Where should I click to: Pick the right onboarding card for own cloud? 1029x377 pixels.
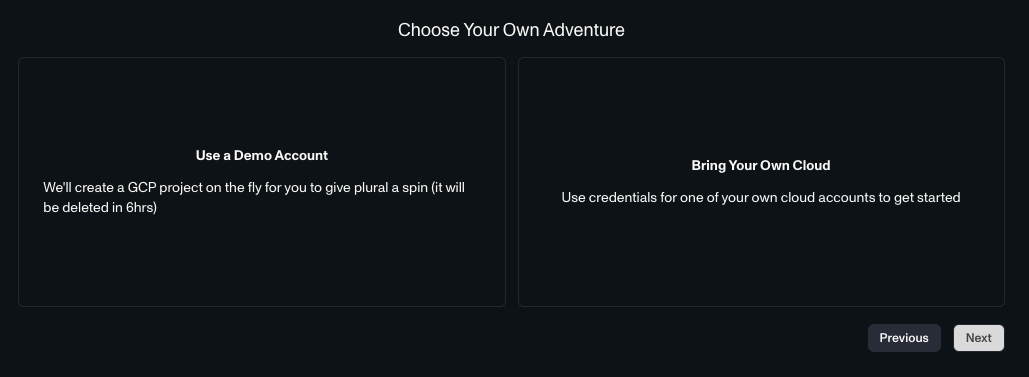pos(761,181)
